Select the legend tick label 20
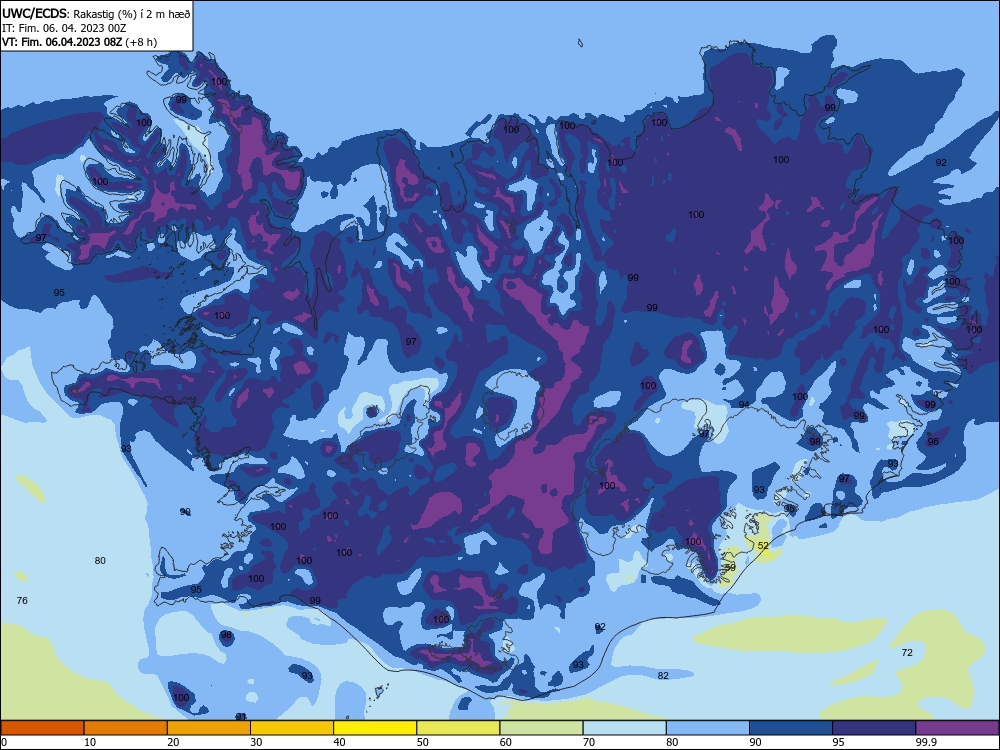 (173, 742)
